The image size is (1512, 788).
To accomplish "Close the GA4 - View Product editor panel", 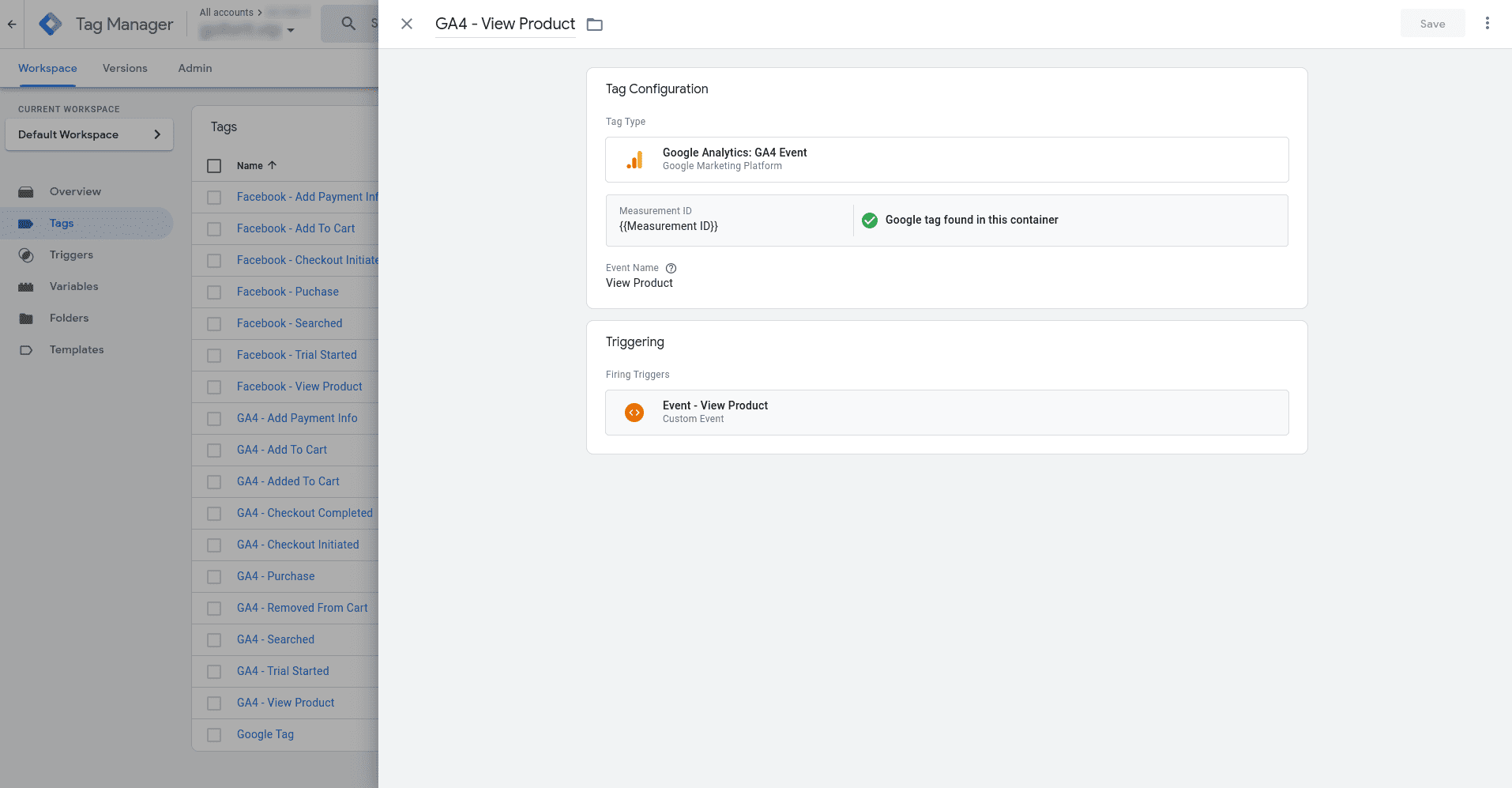I will click(407, 24).
